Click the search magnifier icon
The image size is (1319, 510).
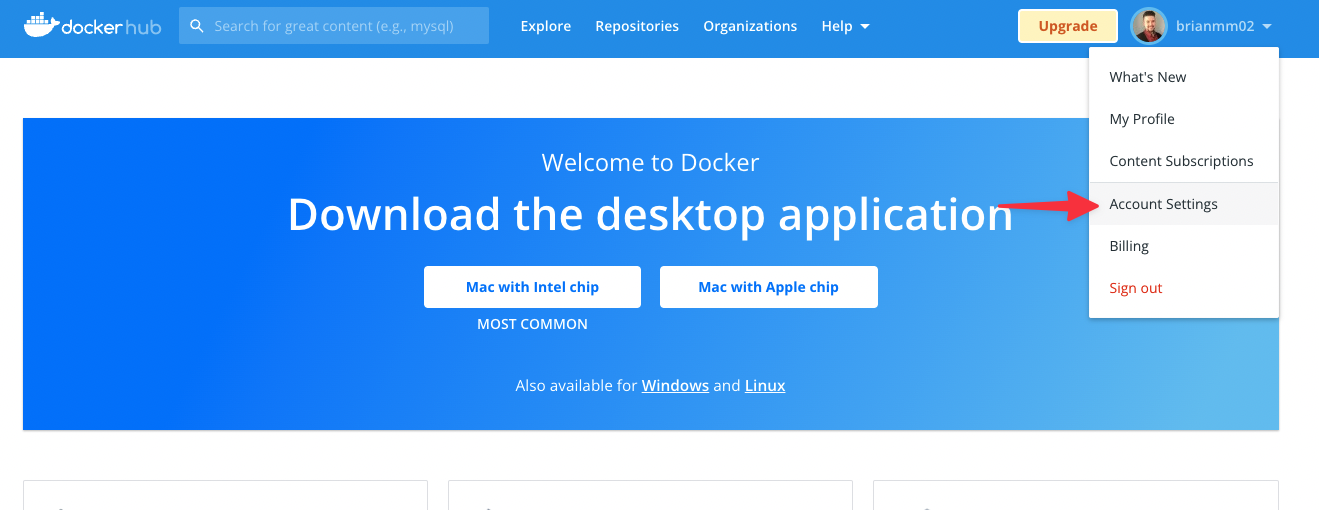pos(197,26)
